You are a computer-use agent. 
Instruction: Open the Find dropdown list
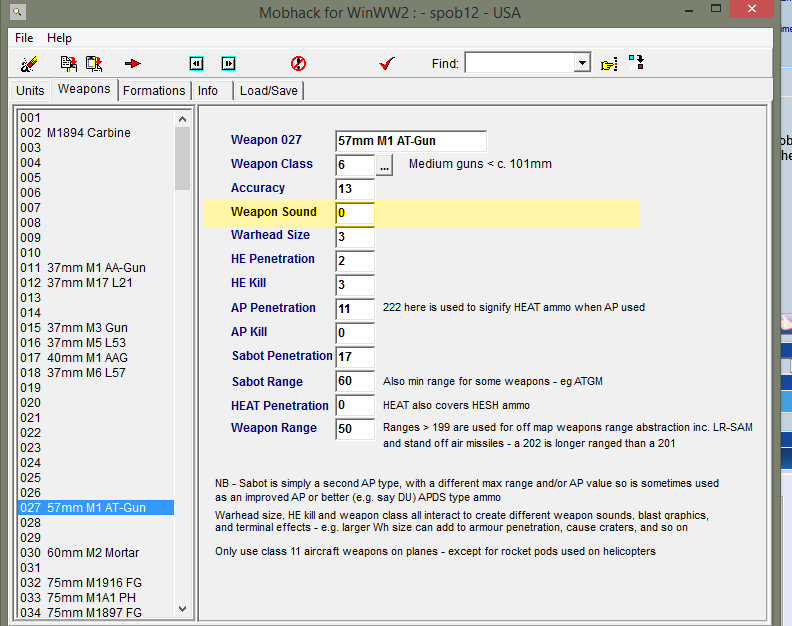(x=582, y=63)
